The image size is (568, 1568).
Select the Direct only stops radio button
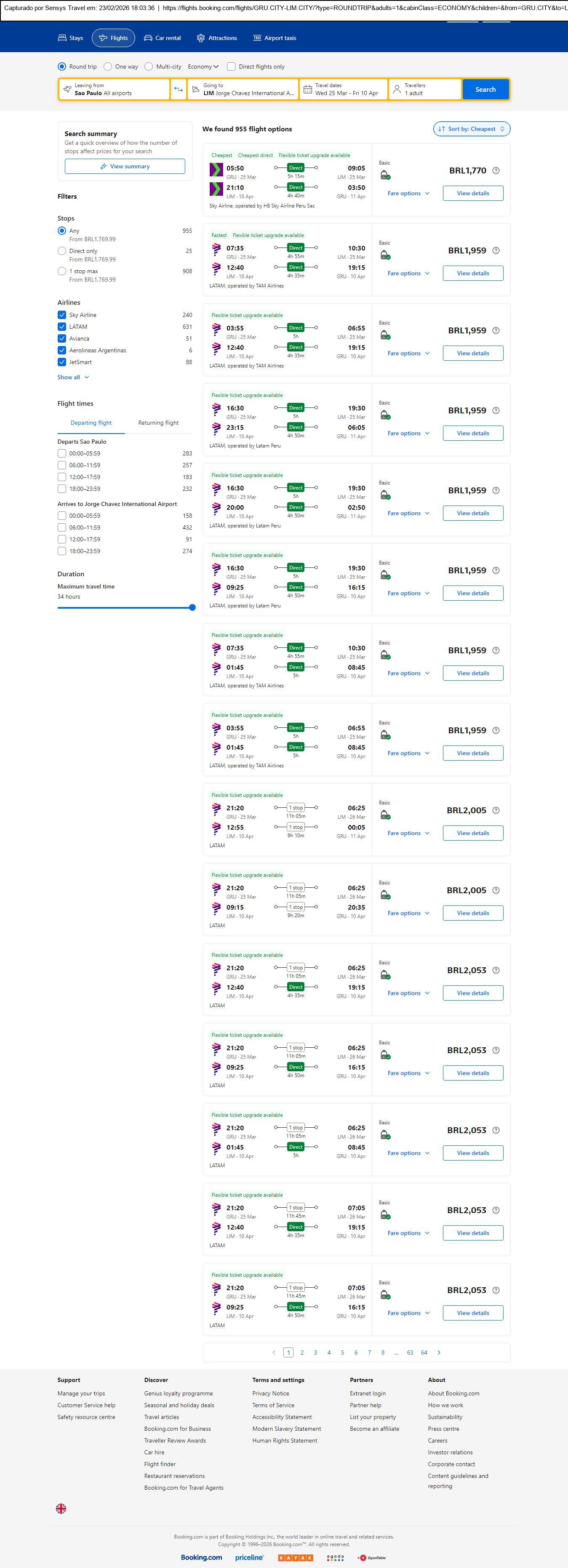(x=61, y=251)
